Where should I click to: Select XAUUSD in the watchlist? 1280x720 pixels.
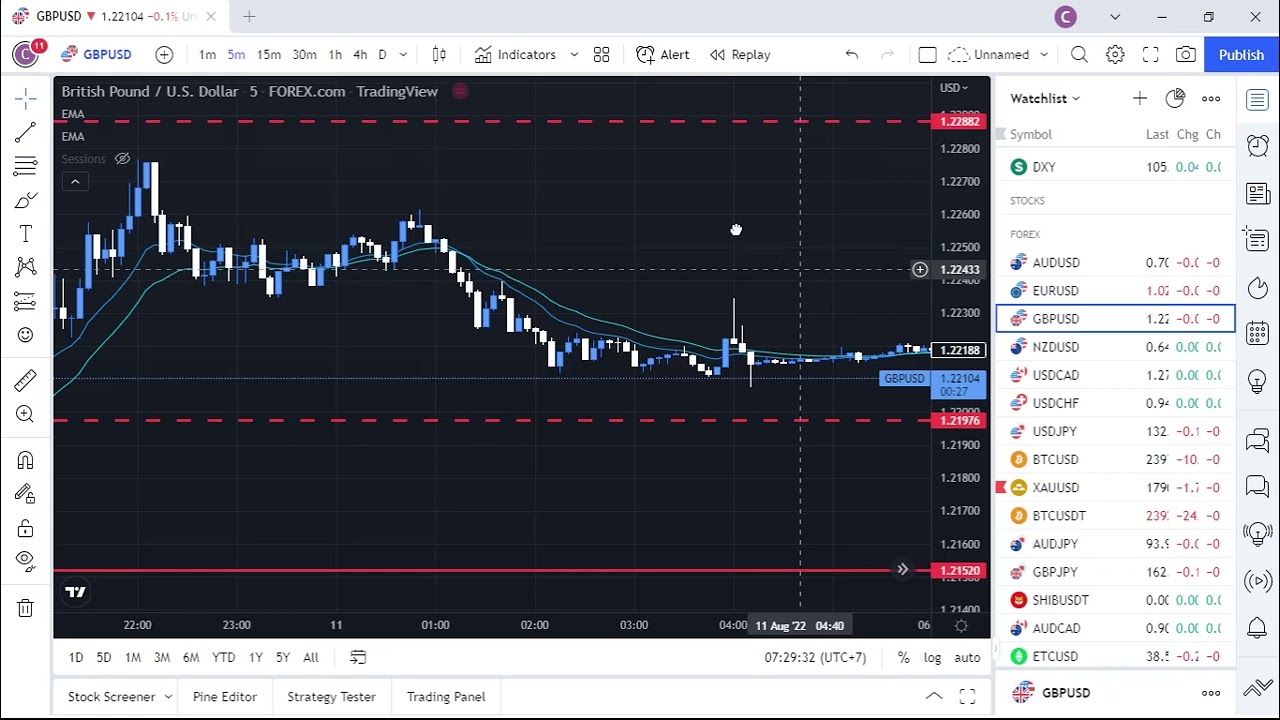[x=1116, y=488]
